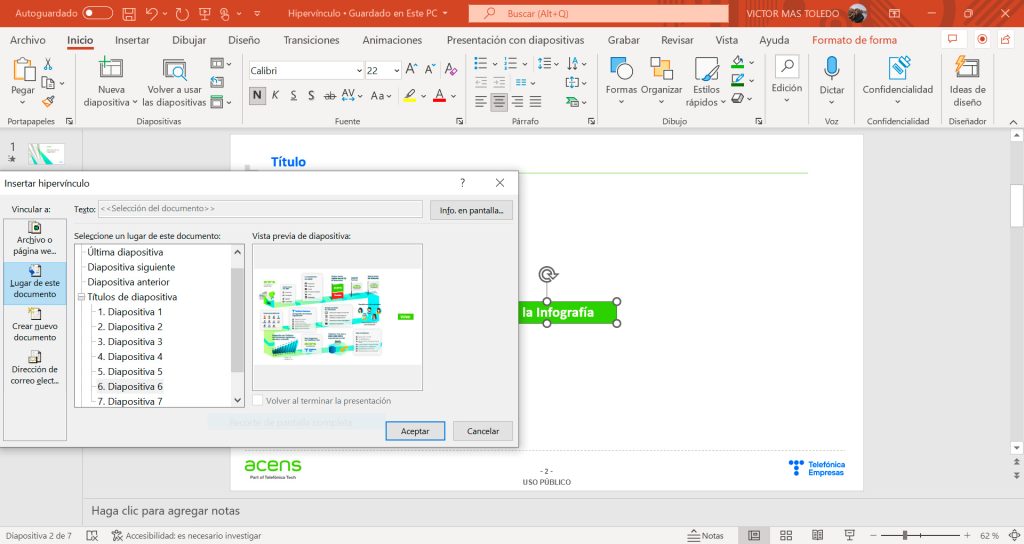Switch to slide sorter view in status bar
Viewport: 1024px width, 544px height.
[786, 536]
